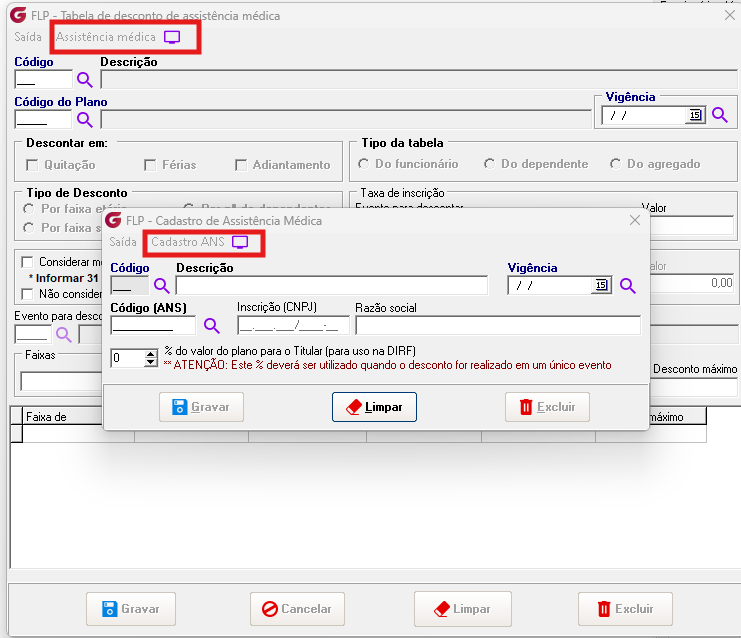Check the Férias checkbox
The height and width of the screenshot is (638, 741).
[x=150, y=165]
